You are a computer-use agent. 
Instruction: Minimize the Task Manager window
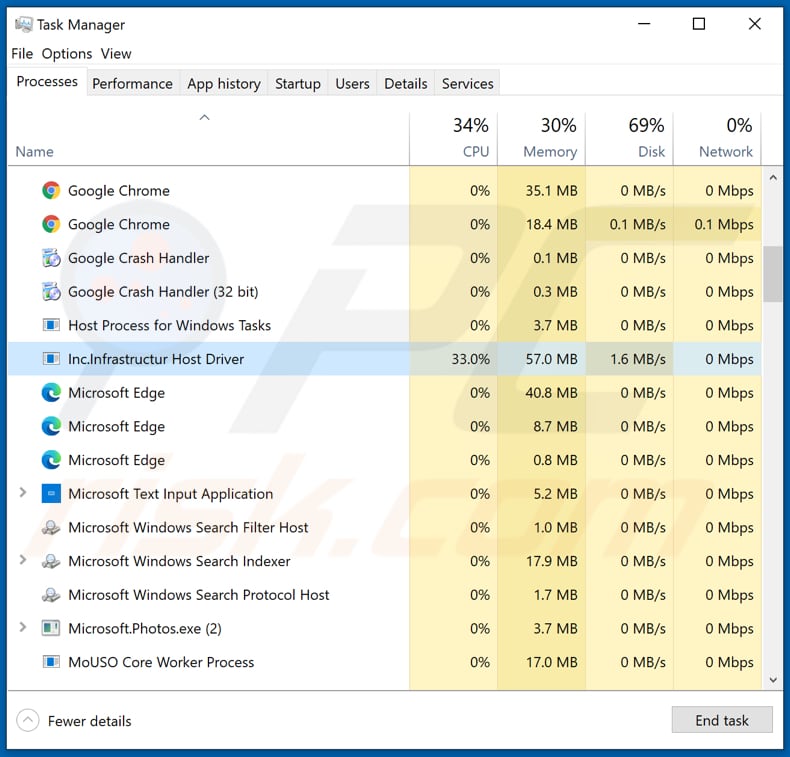tap(644, 24)
